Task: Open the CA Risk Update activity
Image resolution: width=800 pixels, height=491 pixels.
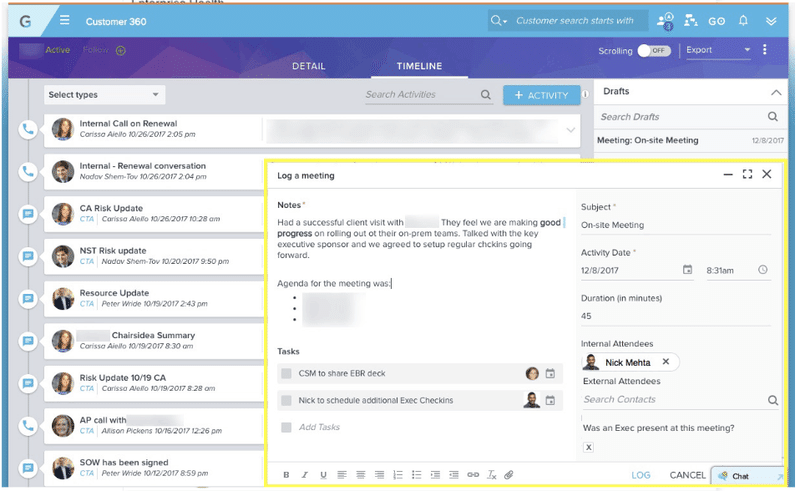Action: click(111, 208)
